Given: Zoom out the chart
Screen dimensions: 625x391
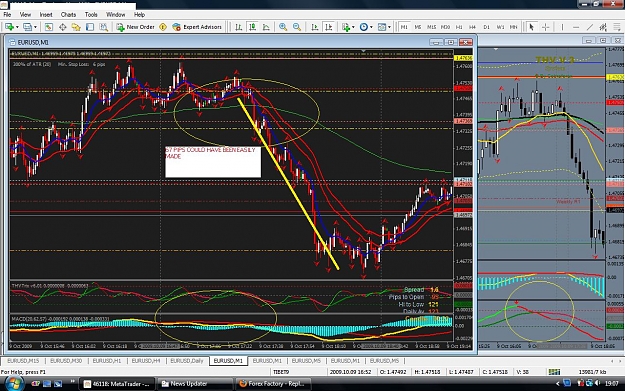Looking at the screenshot, I should pos(297,27).
